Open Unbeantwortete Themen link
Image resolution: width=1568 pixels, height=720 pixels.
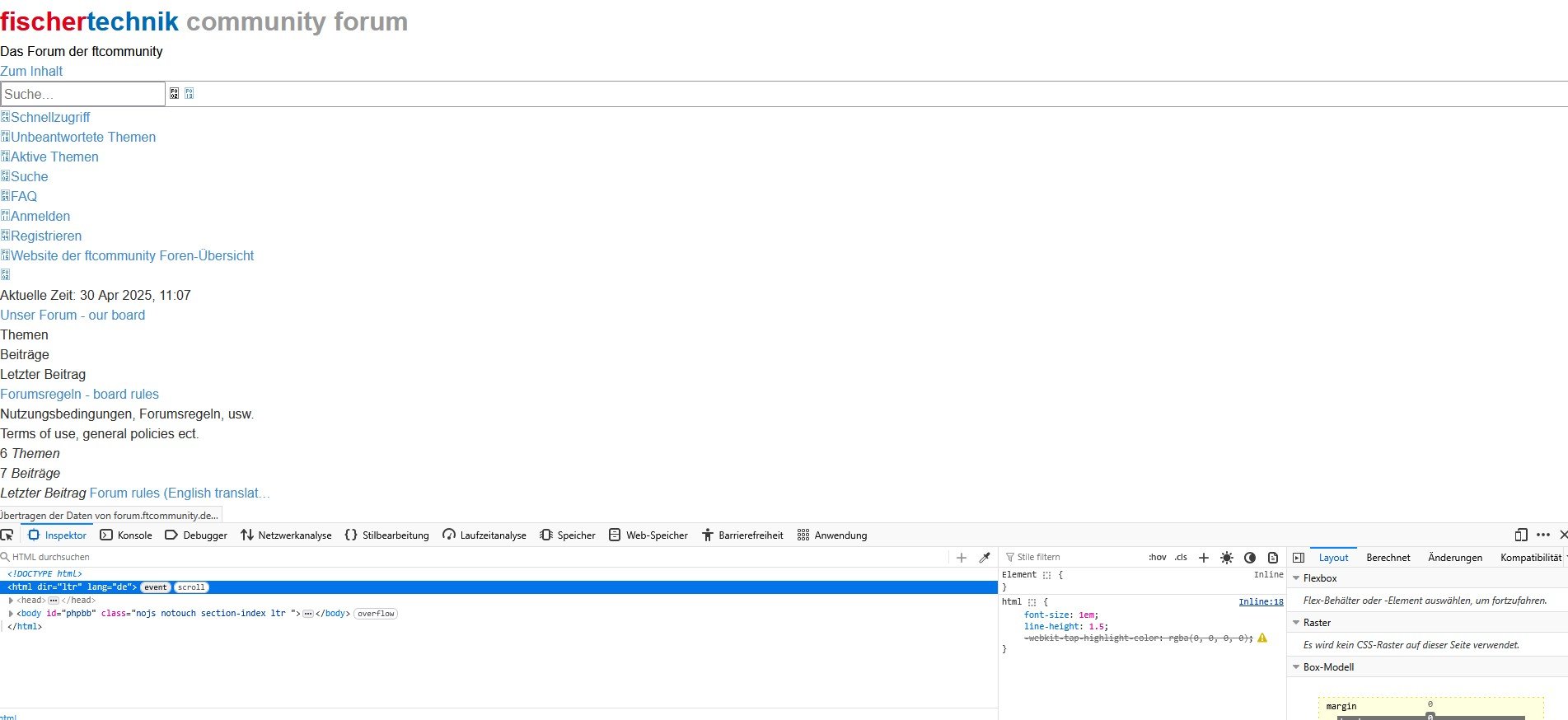pos(83,137)
